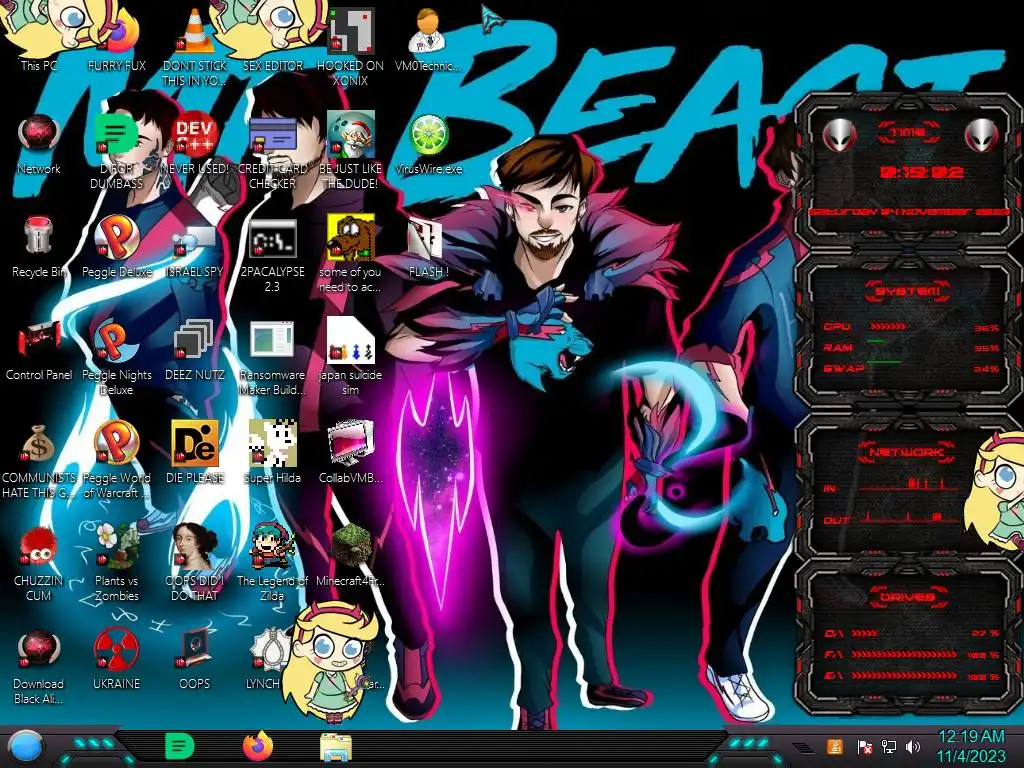The height and width of the screenshot is (768, 1024).
Task: Launch Peggle Deluxe
Action: coord(116,238)
